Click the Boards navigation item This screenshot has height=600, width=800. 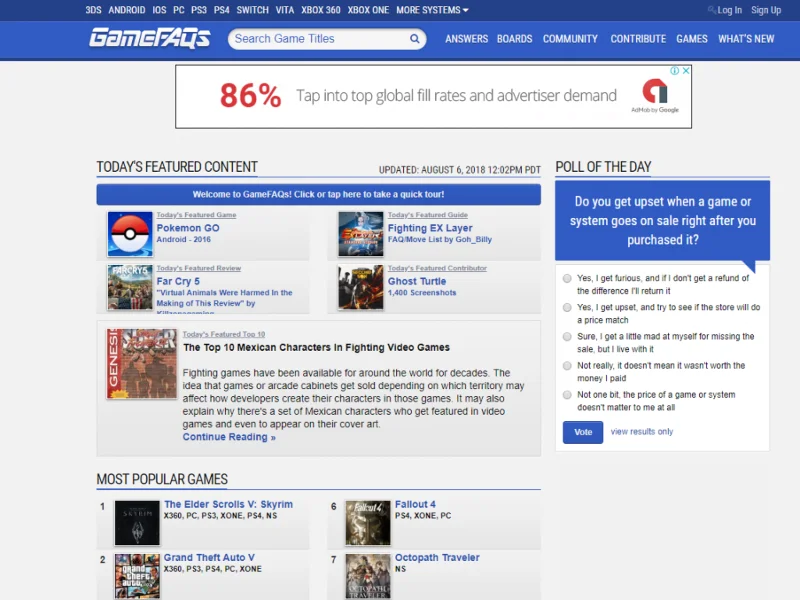514,39
